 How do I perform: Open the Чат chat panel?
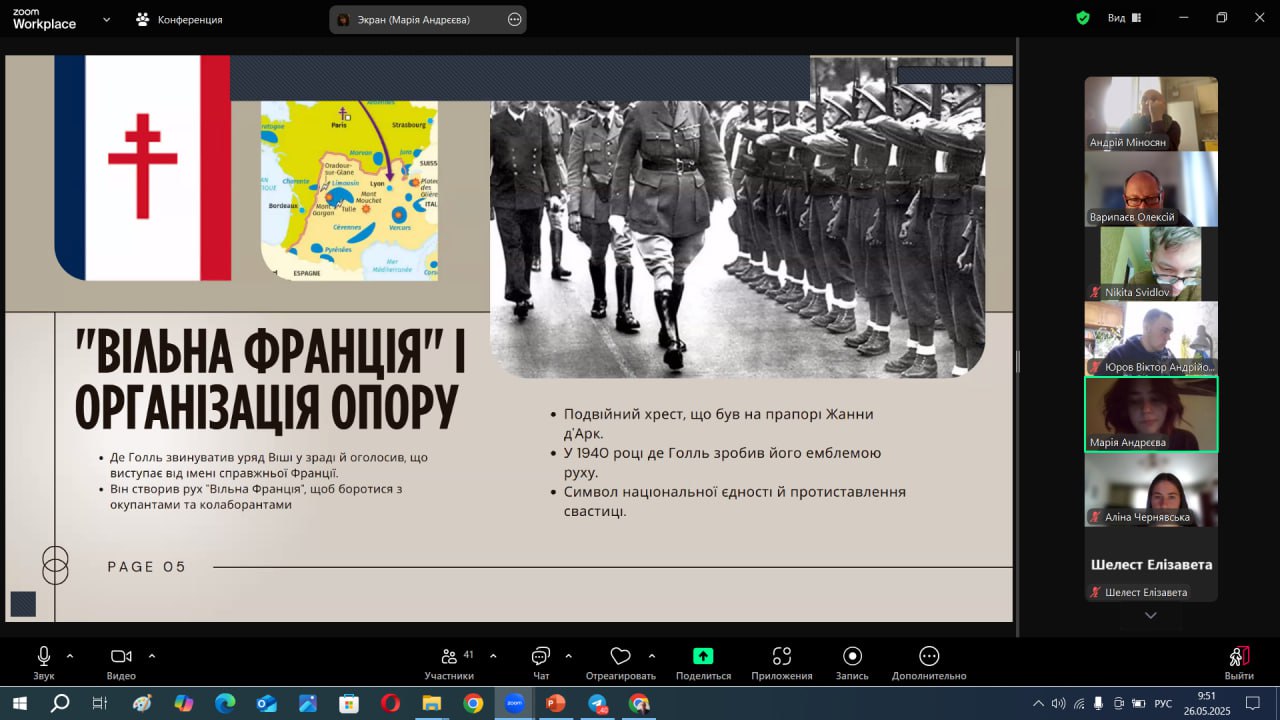tap(541, 663)
